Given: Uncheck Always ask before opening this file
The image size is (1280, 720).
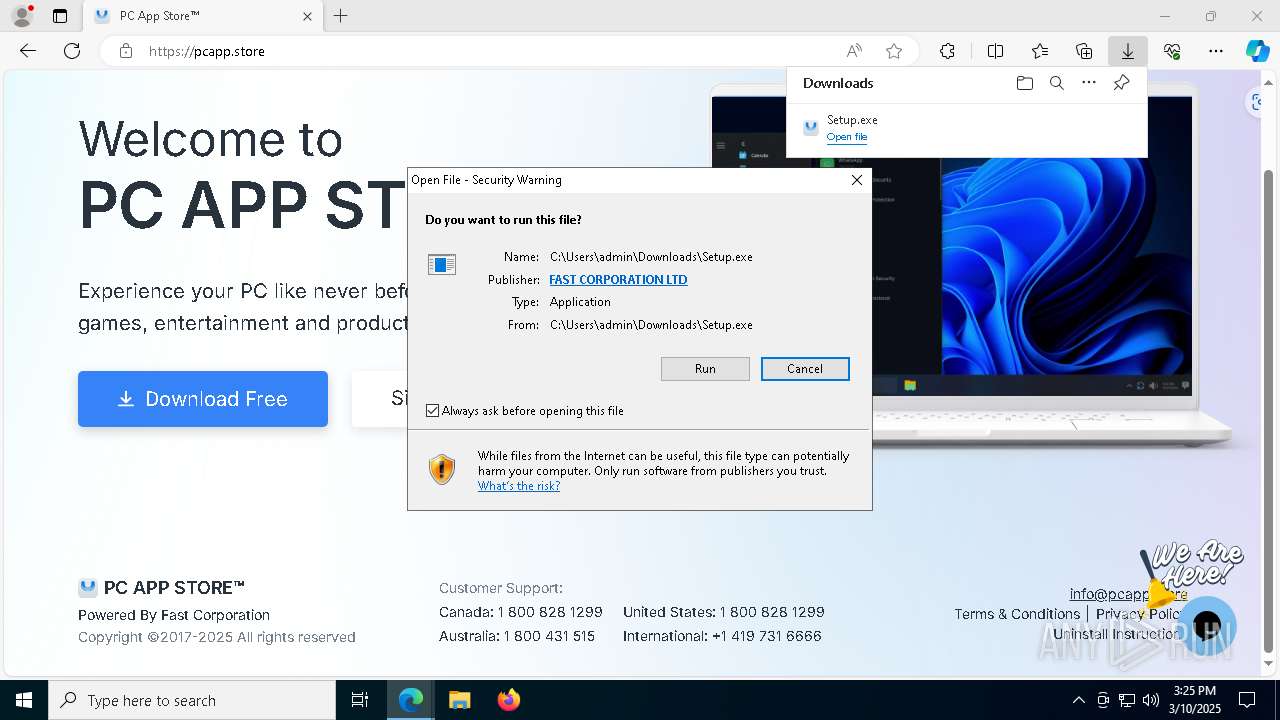Looking at the screenshot, I should click(x=432, y=411).
